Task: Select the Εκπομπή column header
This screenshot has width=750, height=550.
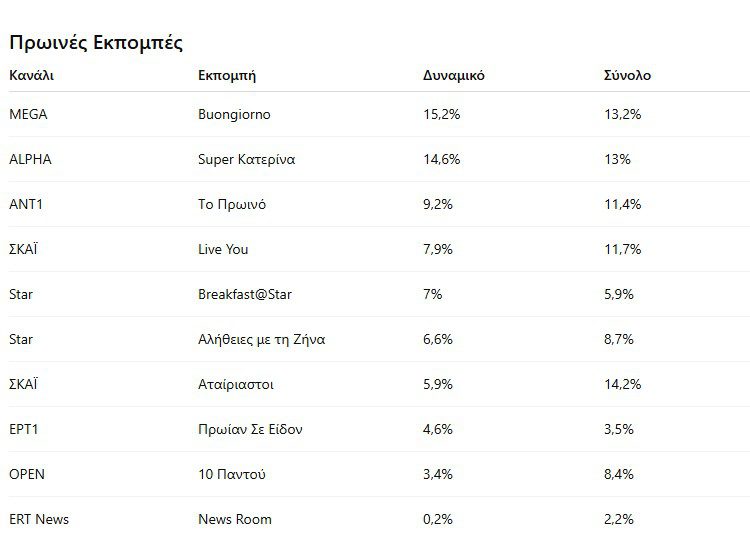Action: tap(228, 75)
